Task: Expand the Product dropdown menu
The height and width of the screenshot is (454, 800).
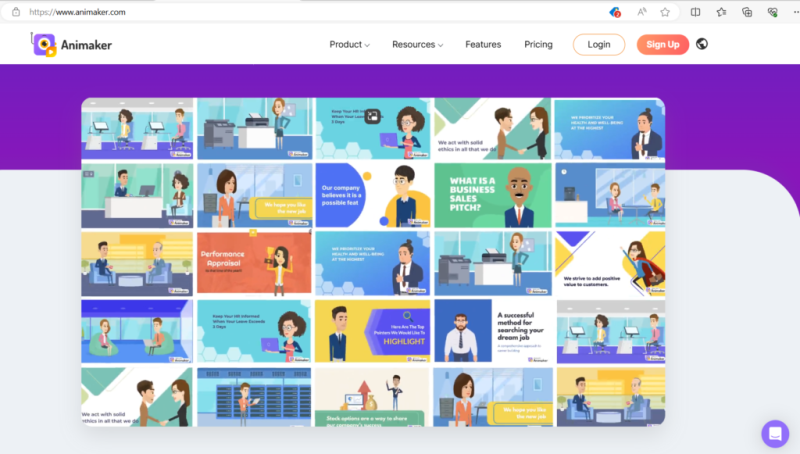Action: (x=349, y=44)
